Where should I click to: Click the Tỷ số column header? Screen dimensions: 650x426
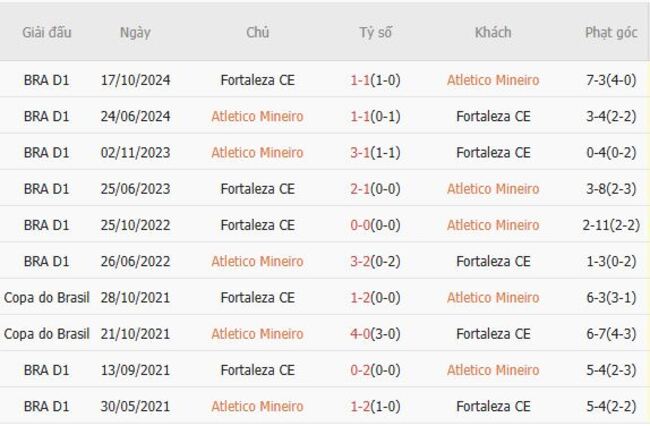376,32
